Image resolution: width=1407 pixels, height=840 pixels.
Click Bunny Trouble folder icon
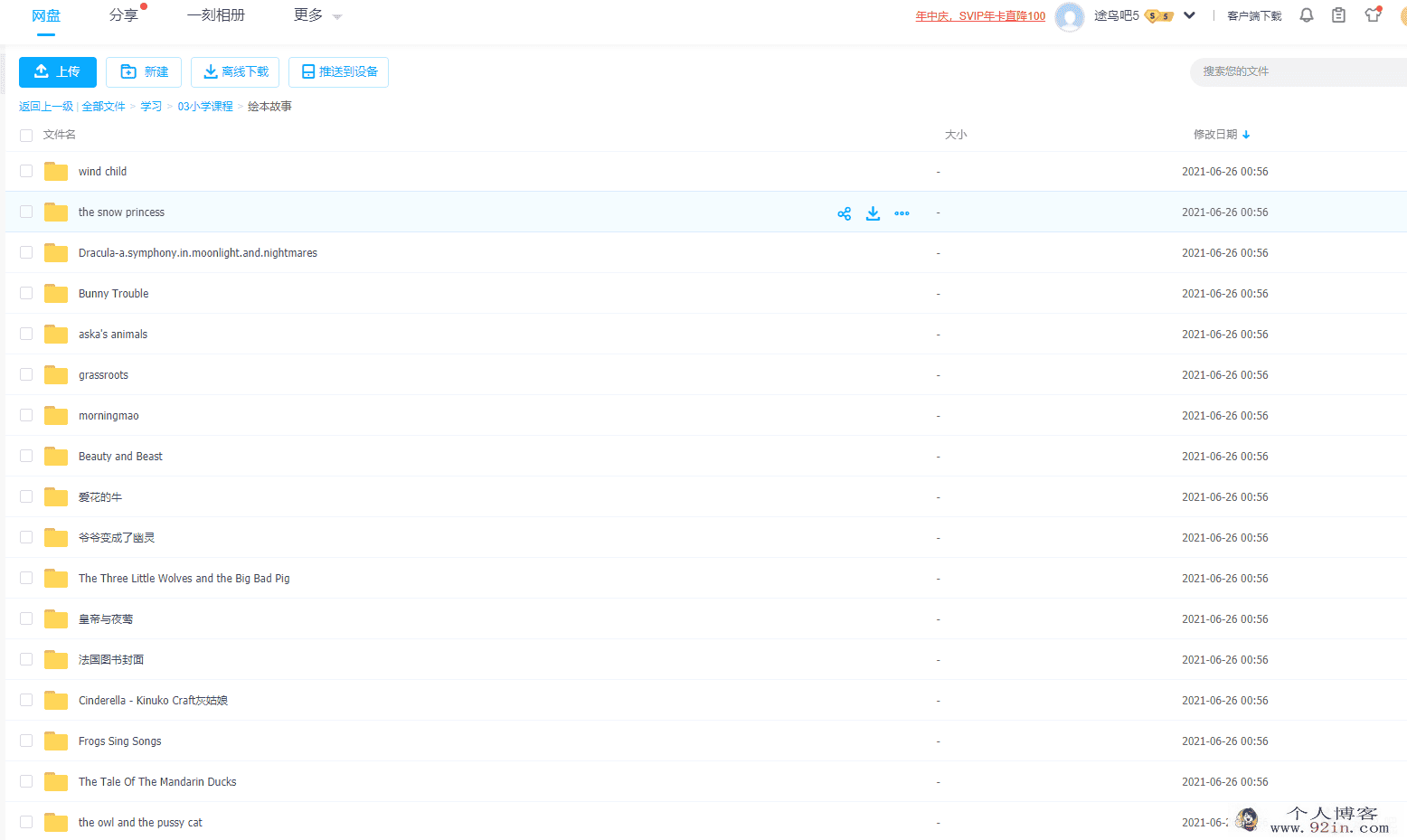pyautogui.click(x=56, y=293)
